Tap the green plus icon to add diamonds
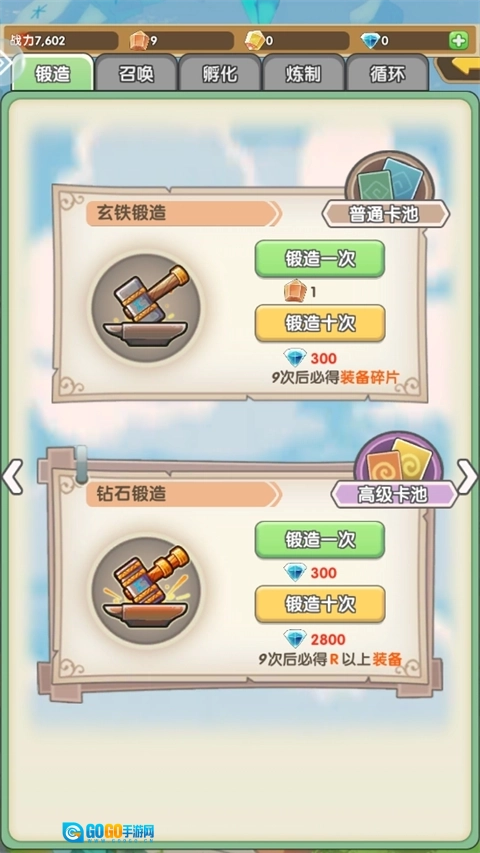480x853 pixels. 458,40
